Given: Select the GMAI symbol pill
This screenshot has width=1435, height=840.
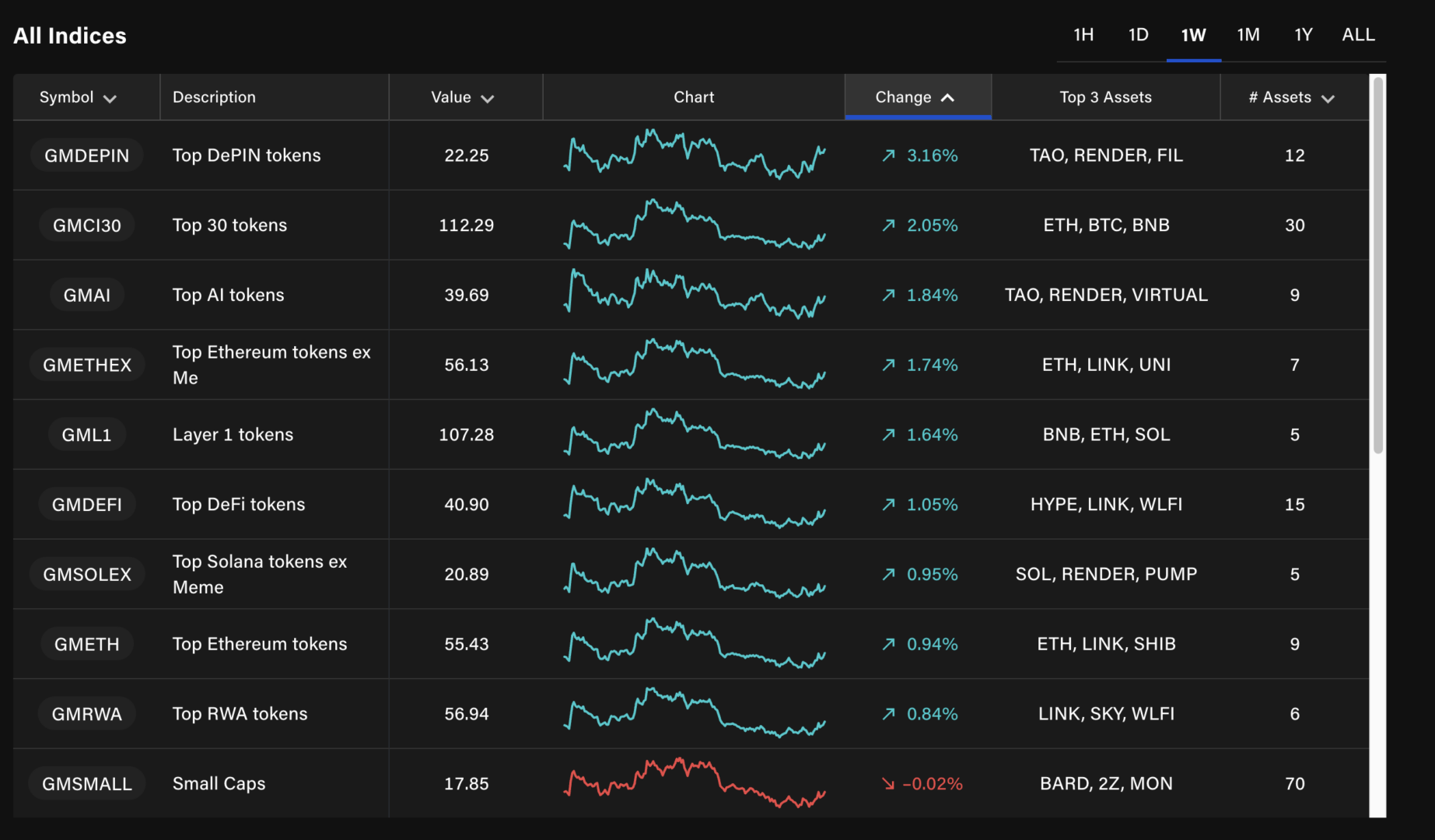Looking at the screenshot, I should tap(86, 295).
